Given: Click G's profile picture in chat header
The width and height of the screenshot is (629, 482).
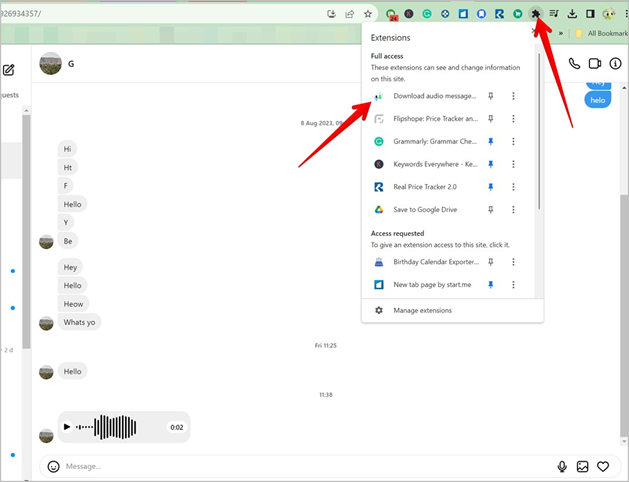Looking at the screenshot, I should click(x=51, y=63).
